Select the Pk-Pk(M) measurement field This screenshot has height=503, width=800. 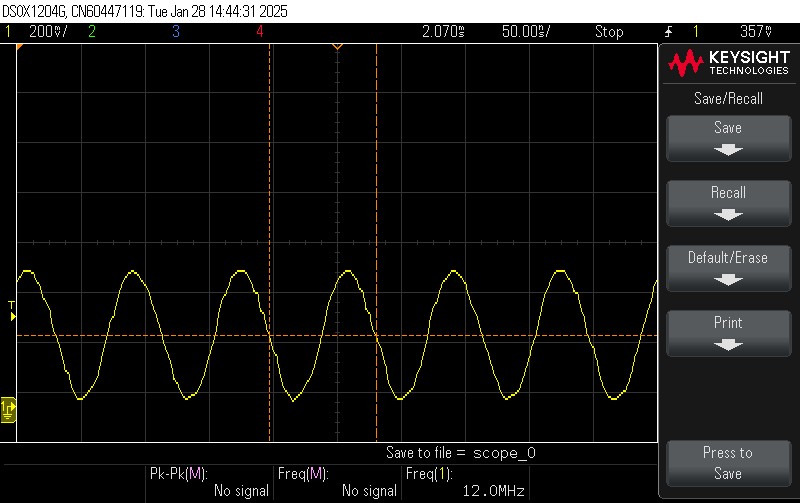[210, 482]
